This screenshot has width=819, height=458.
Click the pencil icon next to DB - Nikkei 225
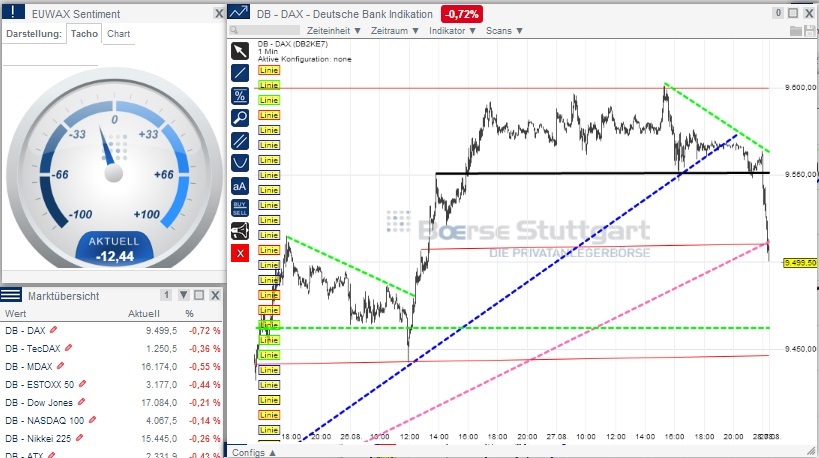coord(79,438)
